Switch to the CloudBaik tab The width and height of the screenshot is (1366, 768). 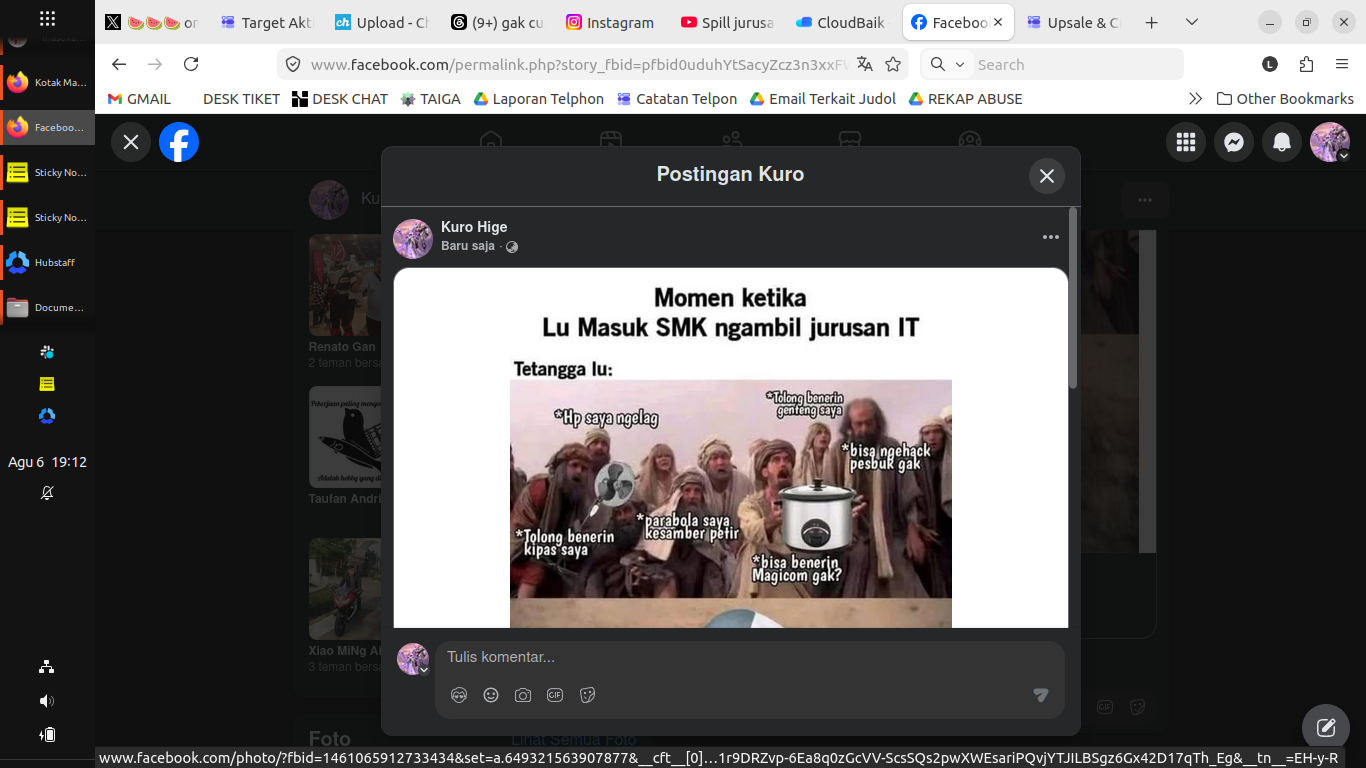point(841,22)
